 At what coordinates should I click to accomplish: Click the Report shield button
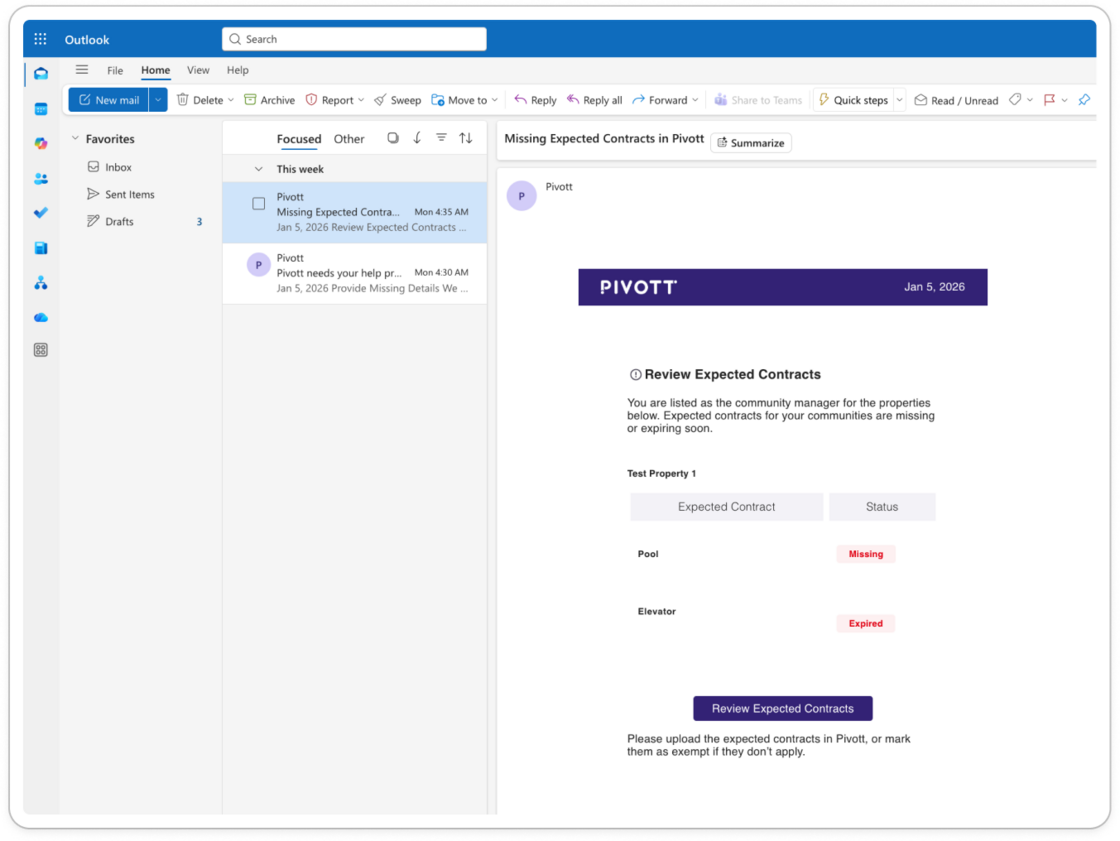click(x=329, y=100)
